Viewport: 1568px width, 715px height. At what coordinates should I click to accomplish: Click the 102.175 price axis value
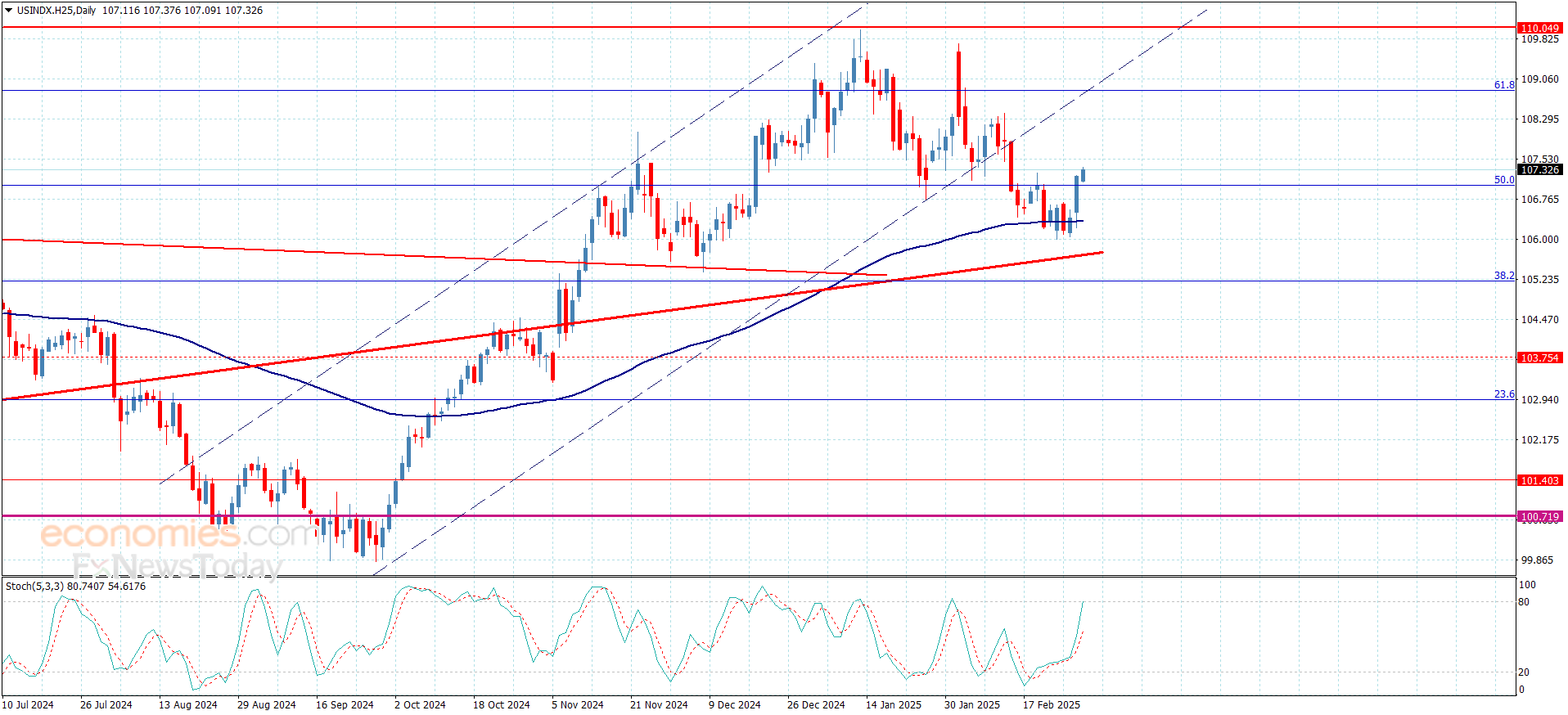(1539, 440)
